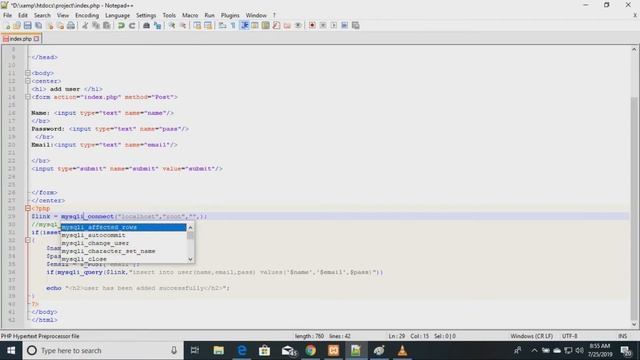
Task: Stop macro recording toolbar icon
Action: tap(323, 26)
